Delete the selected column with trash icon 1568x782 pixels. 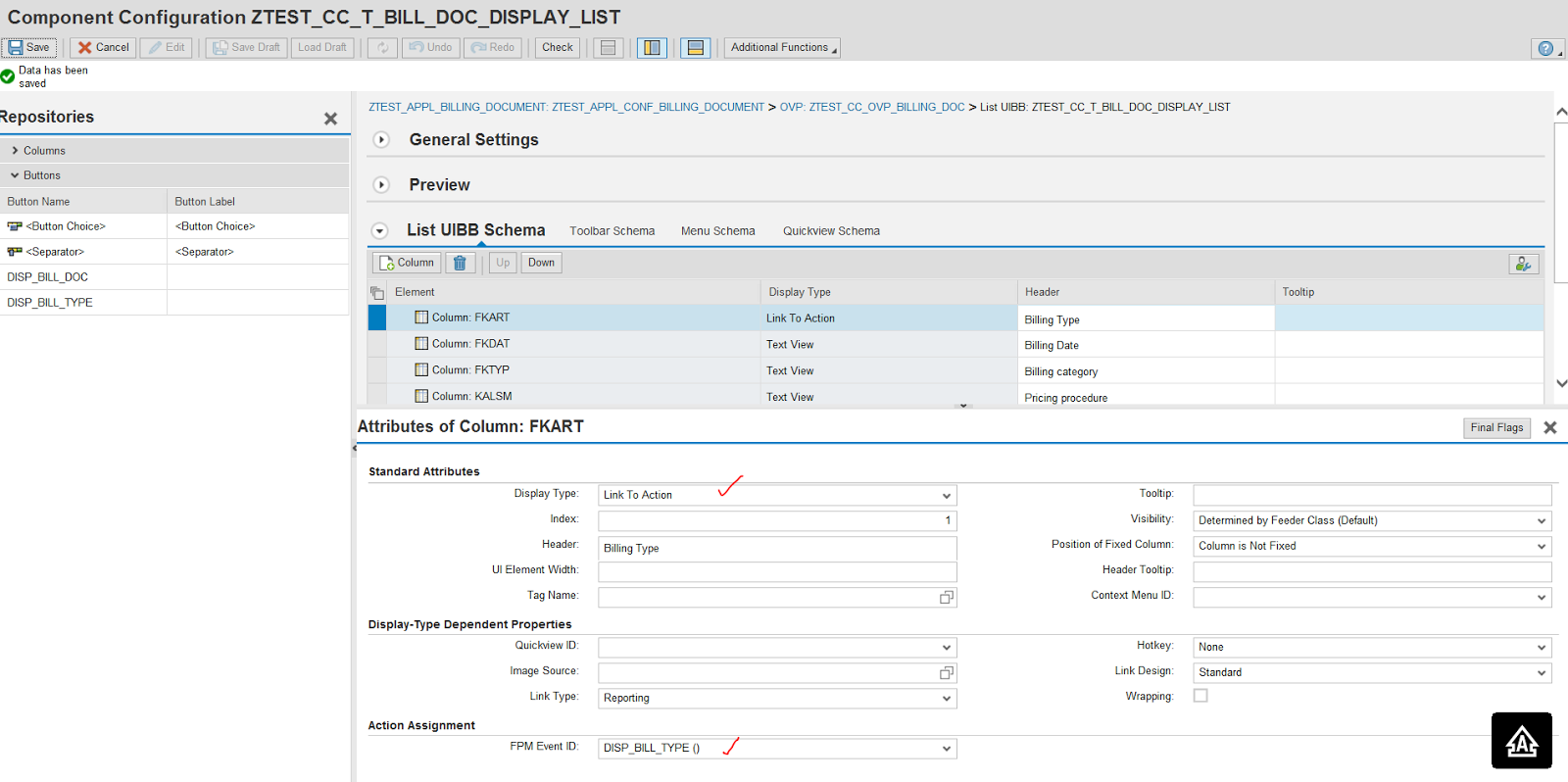pyautogui.click(x=460, y=263)
